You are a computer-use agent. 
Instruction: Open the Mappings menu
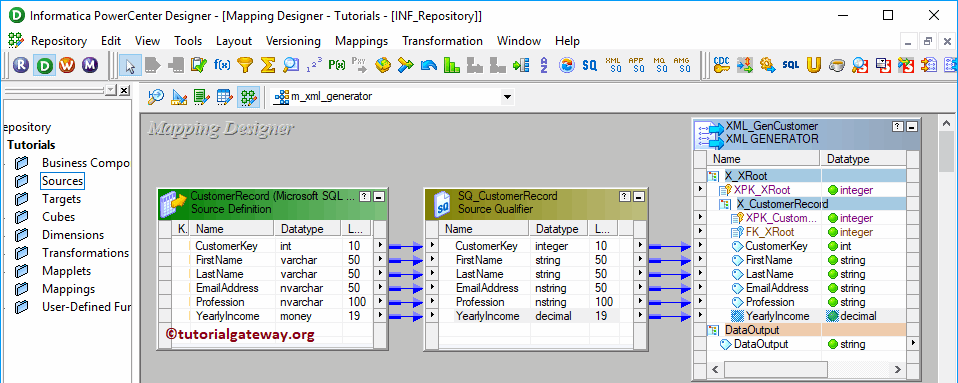coord(362,41)
